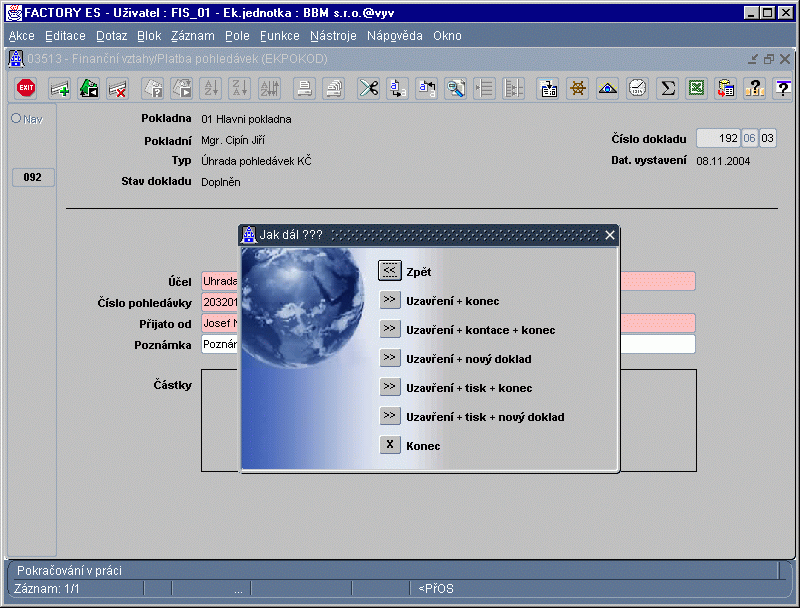The image size is (800, 608).
Task: Click the scissors cut icon
Action: (369, 88)
